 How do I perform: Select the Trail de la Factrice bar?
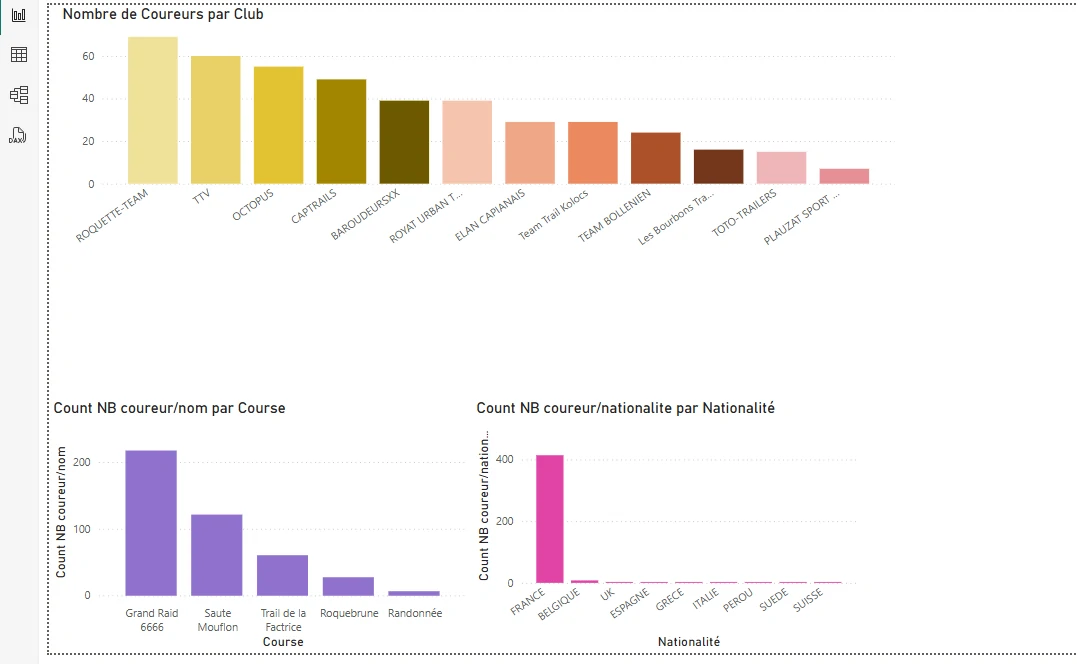click(x=283, y=575)
